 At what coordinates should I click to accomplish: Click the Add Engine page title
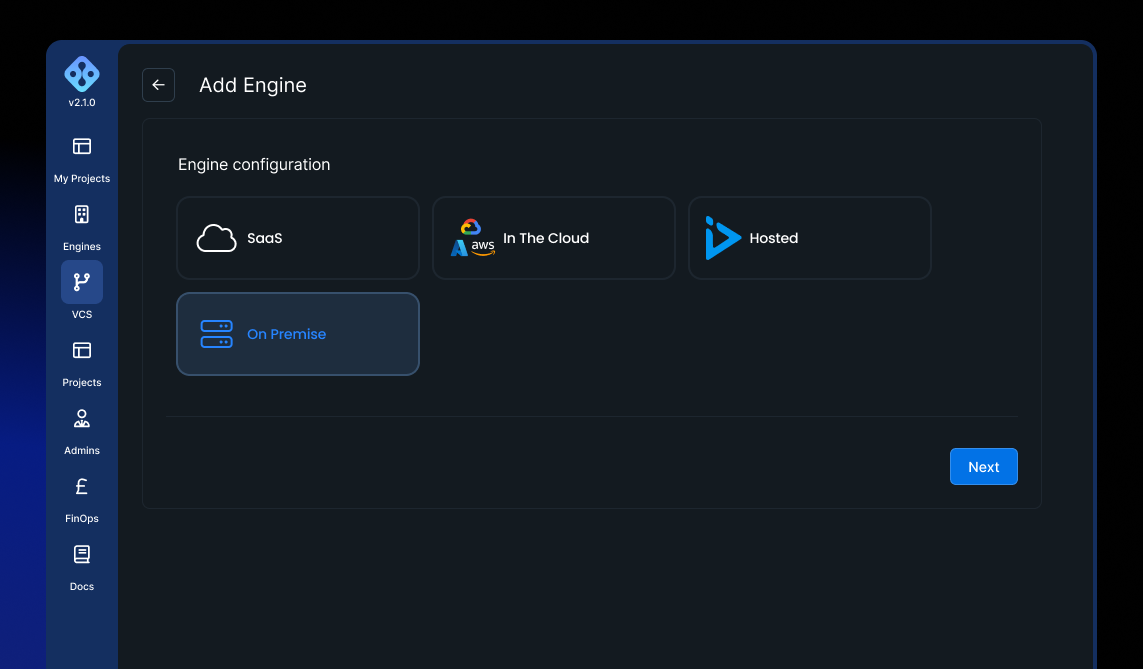pos(253,85)
